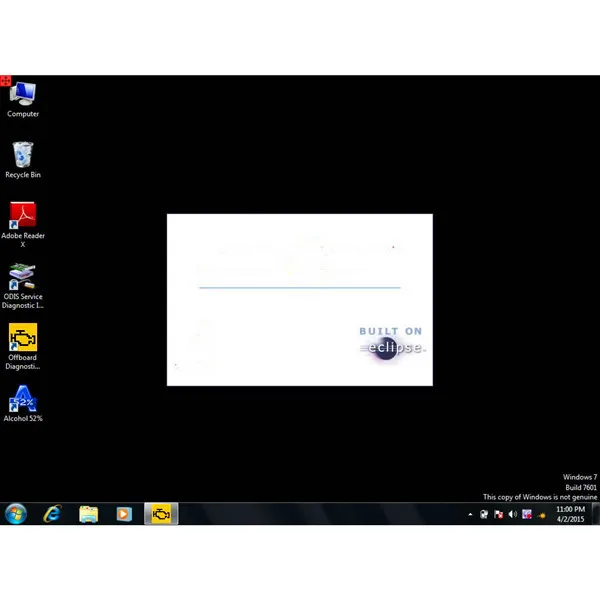Open Windows Explorer folder on taskbar
Screen dimensions: 600x600
pos(88,514)
